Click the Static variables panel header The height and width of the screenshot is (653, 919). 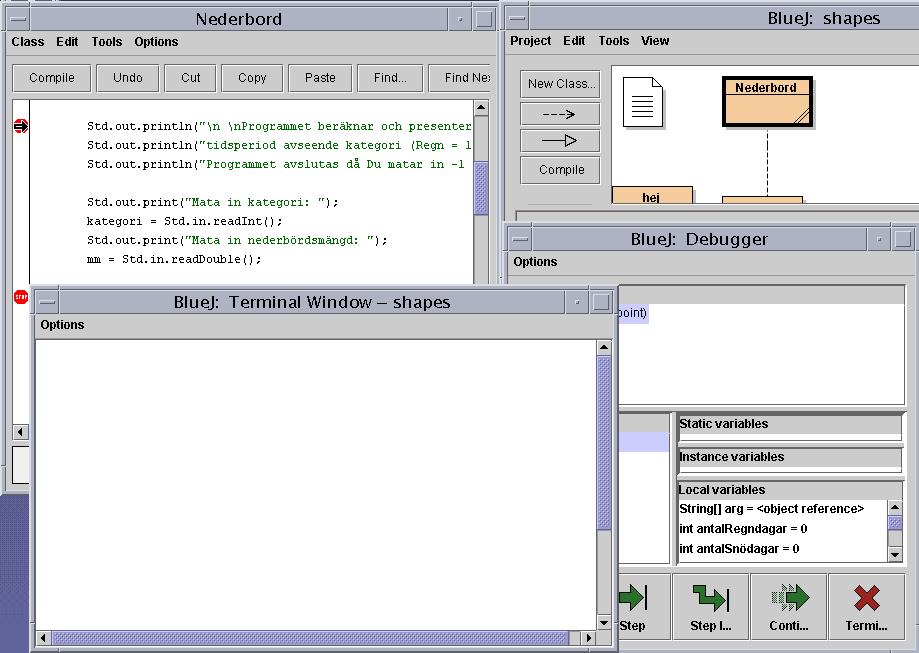(790, 424)
